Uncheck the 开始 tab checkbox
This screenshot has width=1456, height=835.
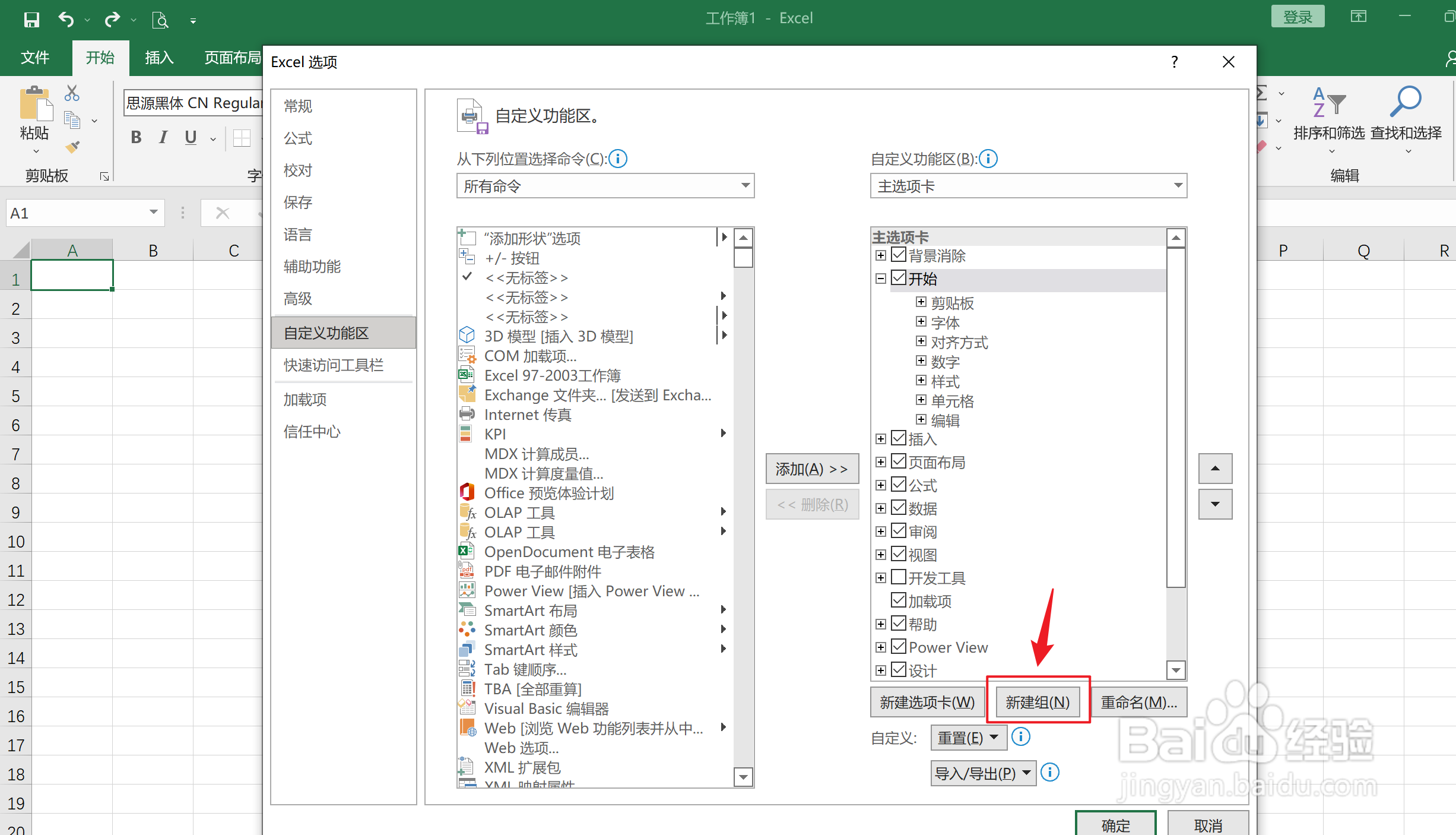tap(899, 278)
